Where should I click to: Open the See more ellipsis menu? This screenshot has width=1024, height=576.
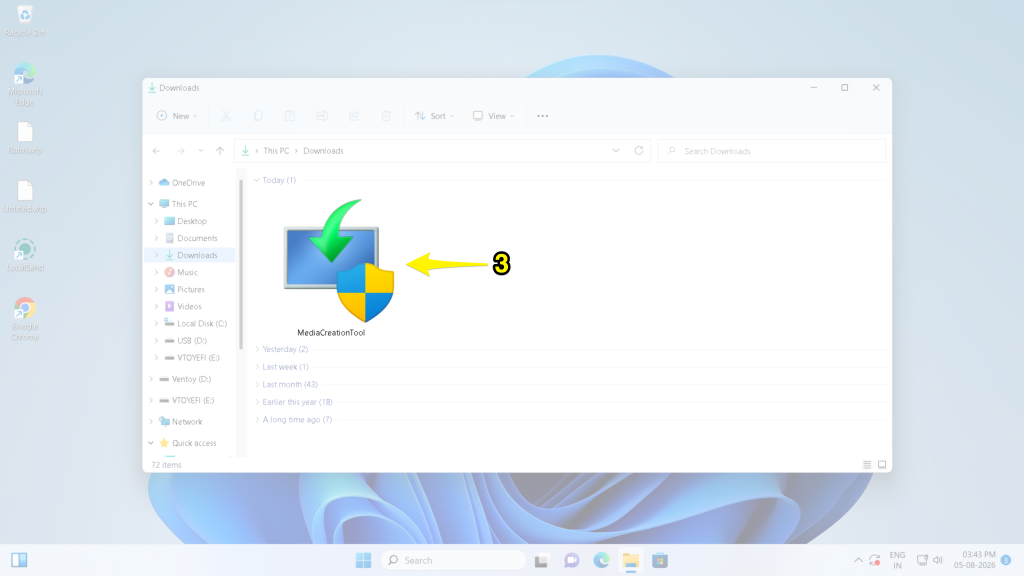click(x=543, y=116)
